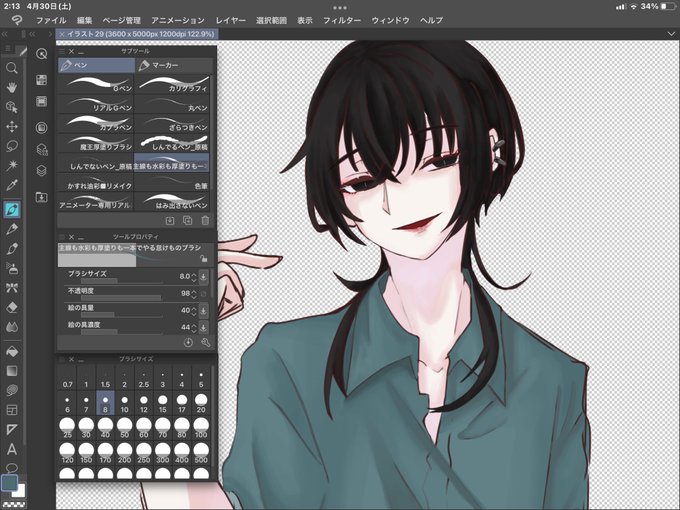
Task: Open the folder with download arrow icon
Action: point(41,197)
